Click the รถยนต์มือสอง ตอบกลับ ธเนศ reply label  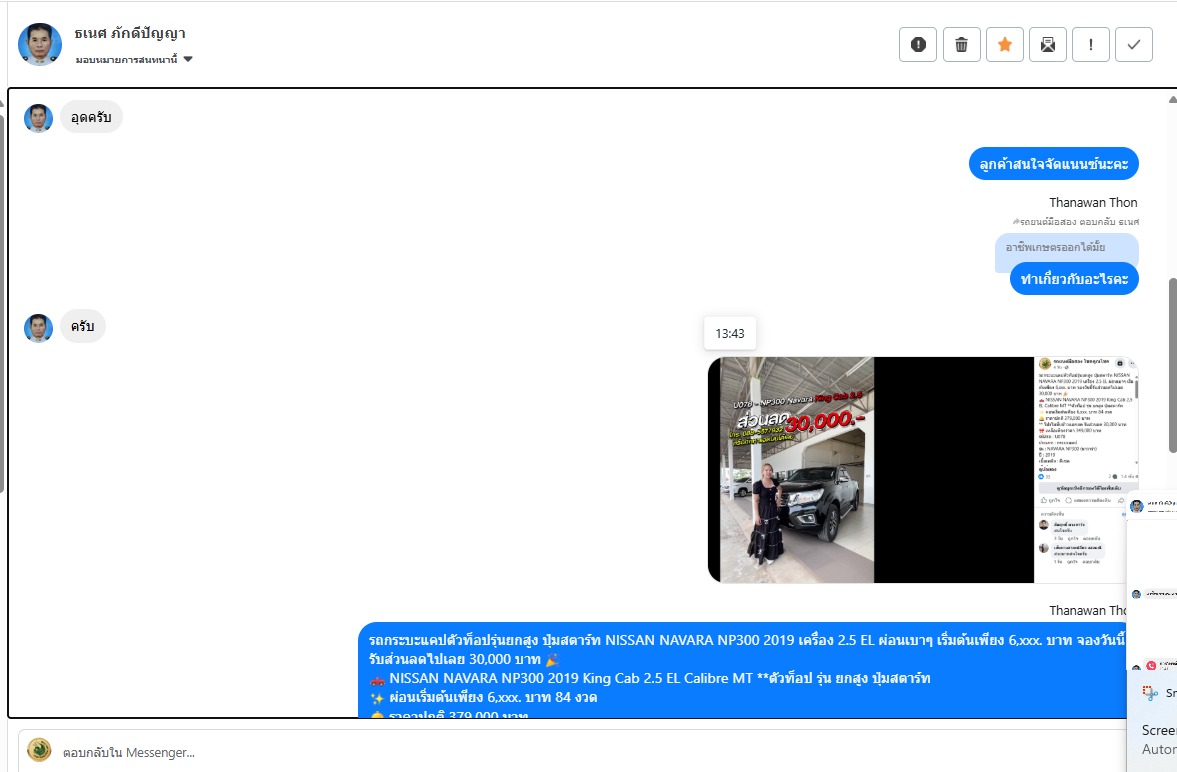point(1075,222)
